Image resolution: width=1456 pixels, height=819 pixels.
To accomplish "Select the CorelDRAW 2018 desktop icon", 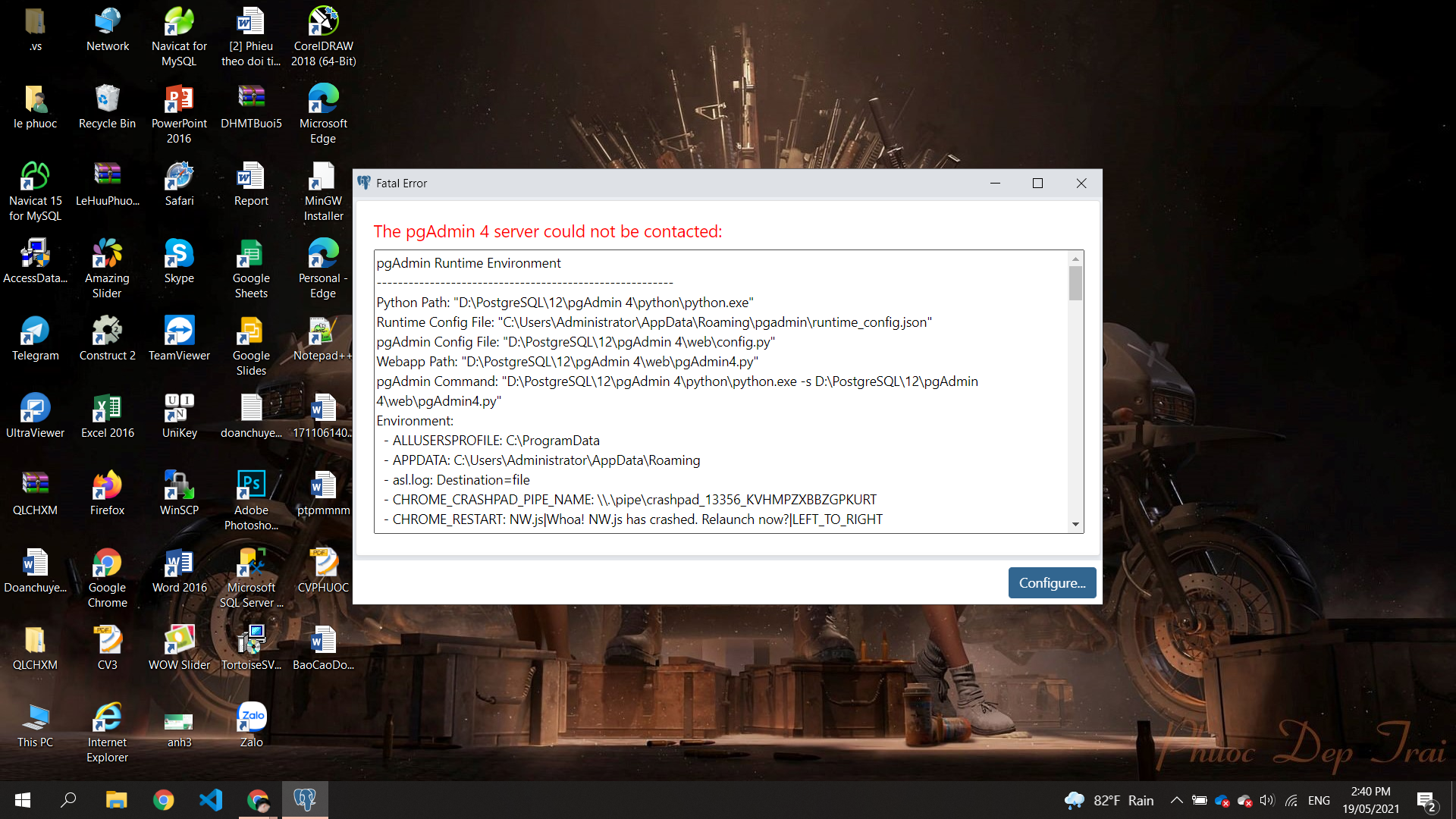I will [x=323, y=36].
